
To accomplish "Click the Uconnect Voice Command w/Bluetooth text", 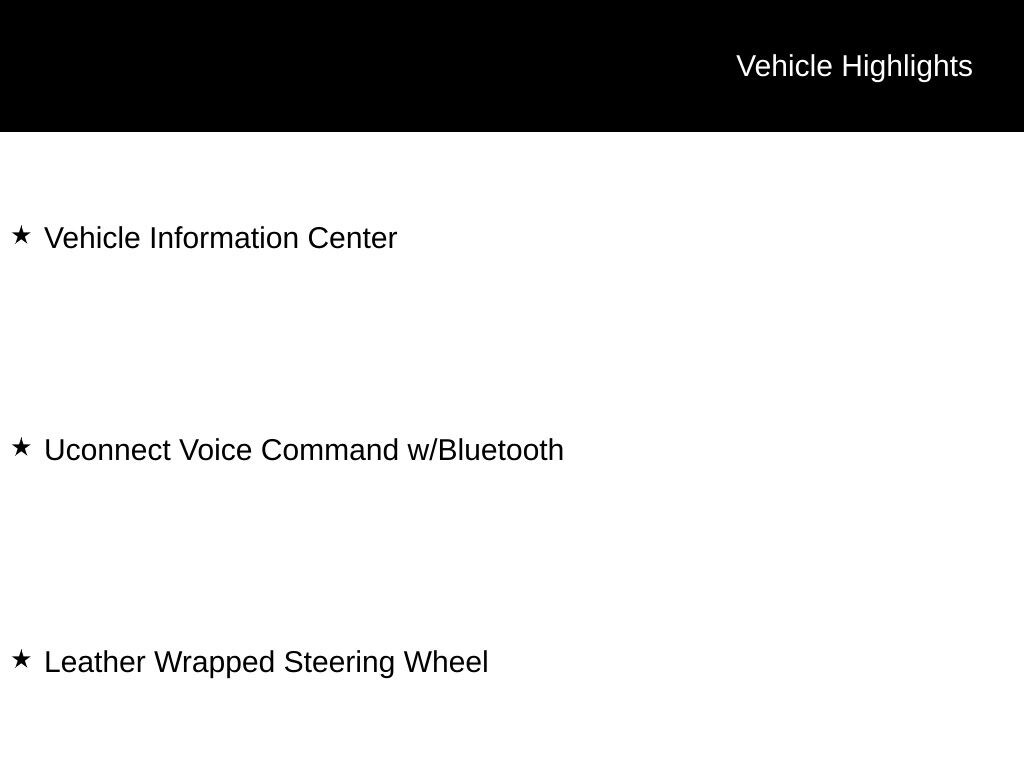I will coord(304,450).
